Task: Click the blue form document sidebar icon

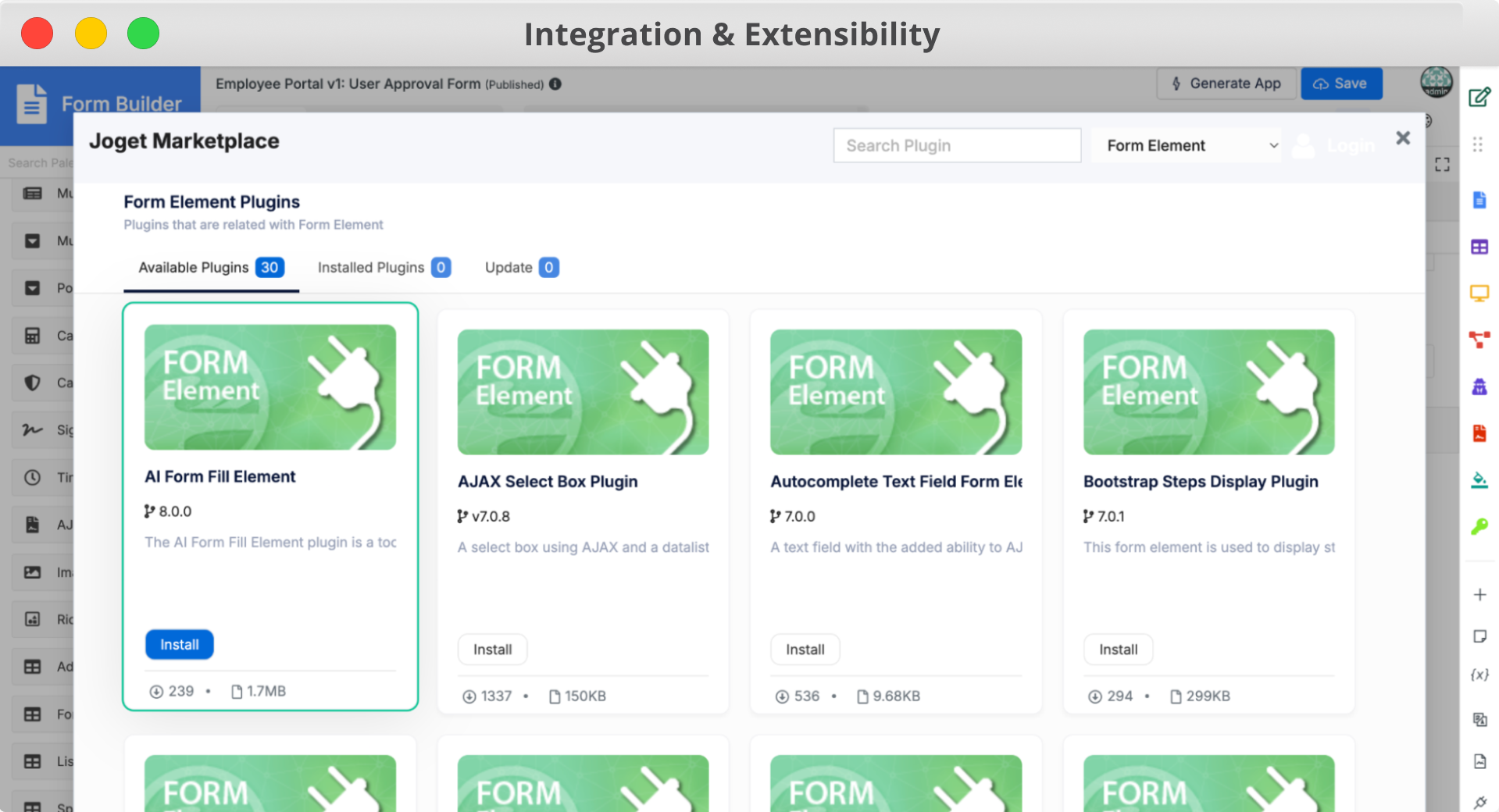Action: [1479, 200]
